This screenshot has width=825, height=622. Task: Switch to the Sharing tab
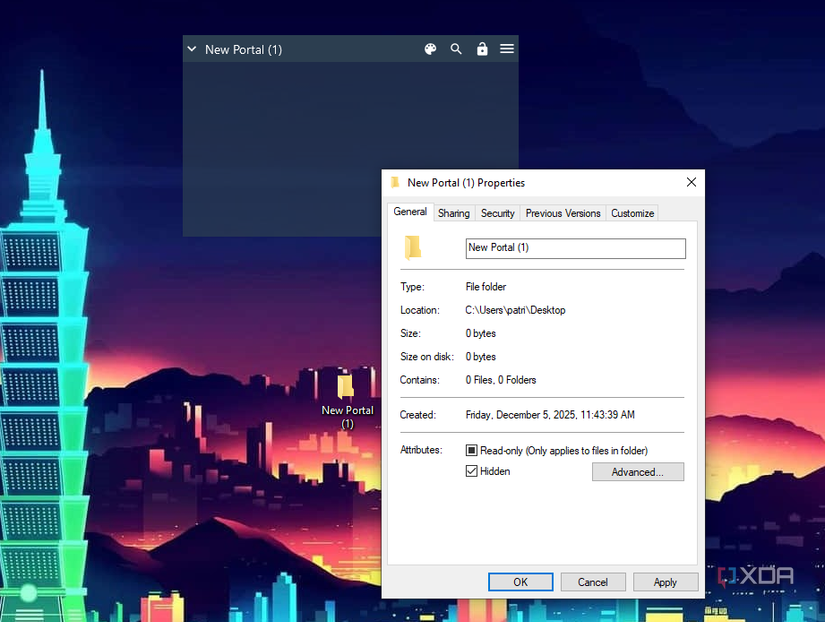[x=453, y=212]
